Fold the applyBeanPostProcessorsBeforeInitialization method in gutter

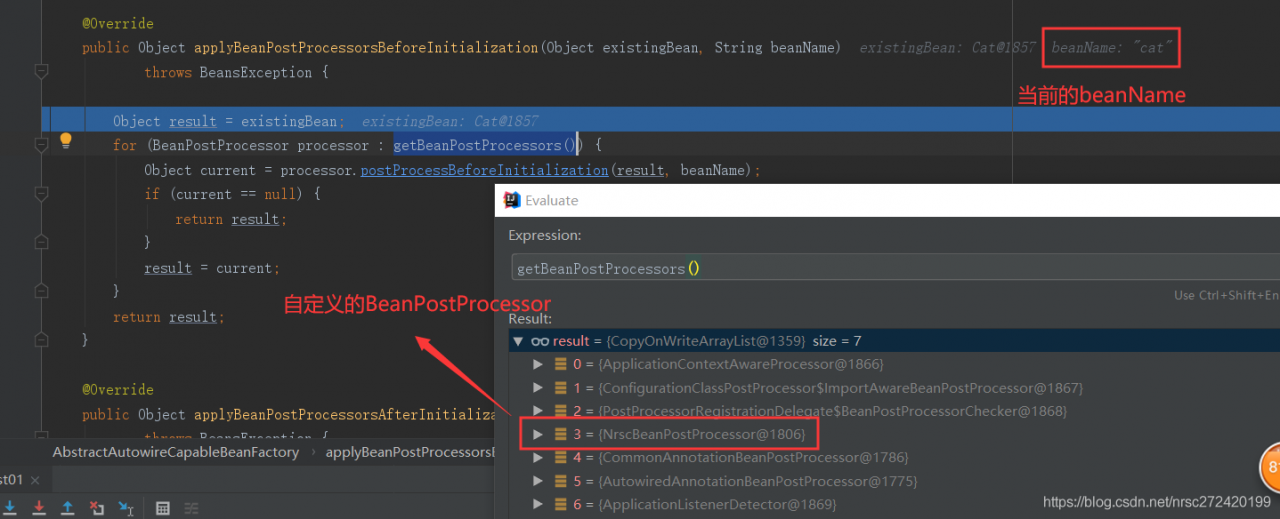coord(42,72)
